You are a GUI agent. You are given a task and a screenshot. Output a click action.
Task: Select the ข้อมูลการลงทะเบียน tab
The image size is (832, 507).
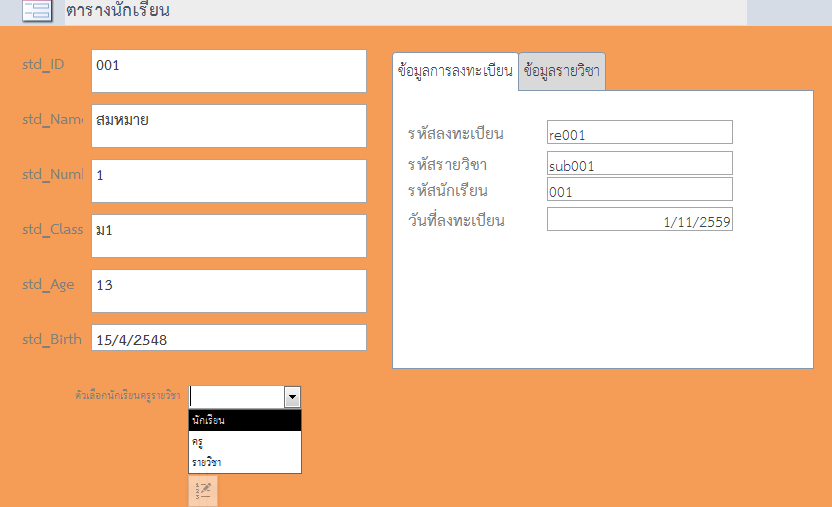tap(455, 72)
